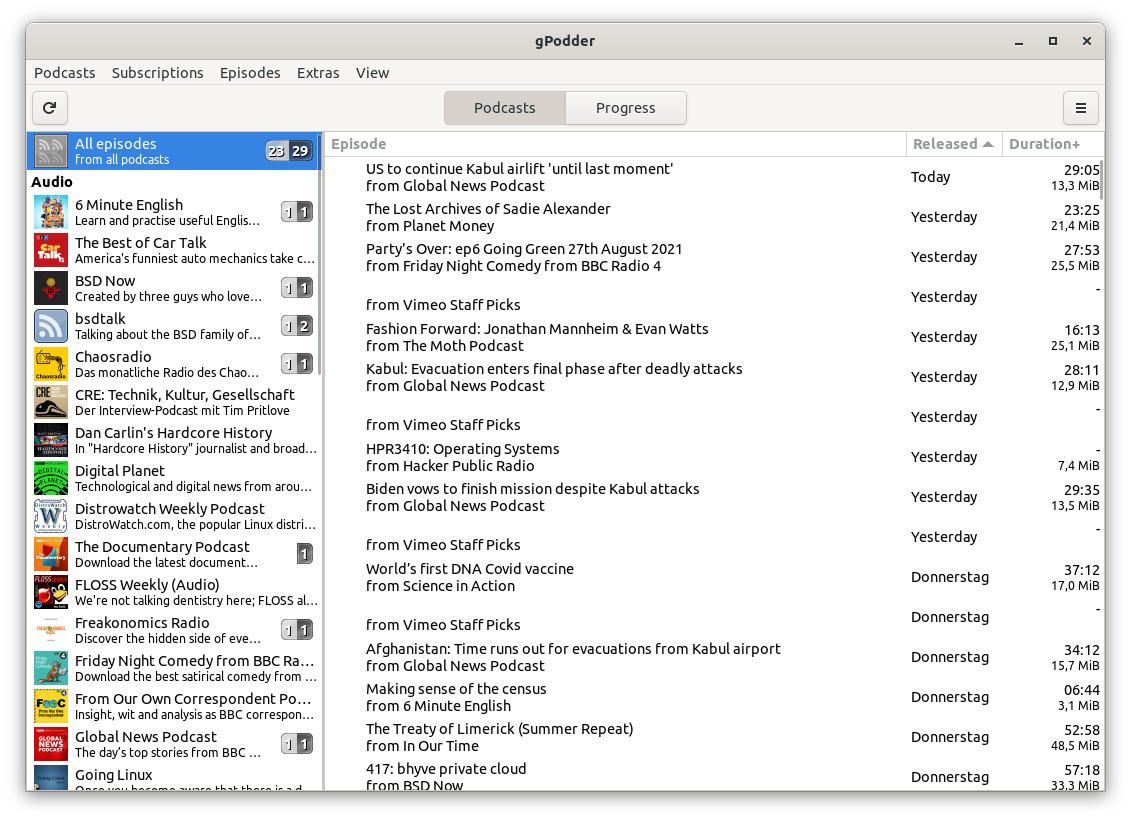The height and width of the screenshot is (820, 1131).
Task: Select '417: bhyve private cloud' episode
Action: [714, 777]
